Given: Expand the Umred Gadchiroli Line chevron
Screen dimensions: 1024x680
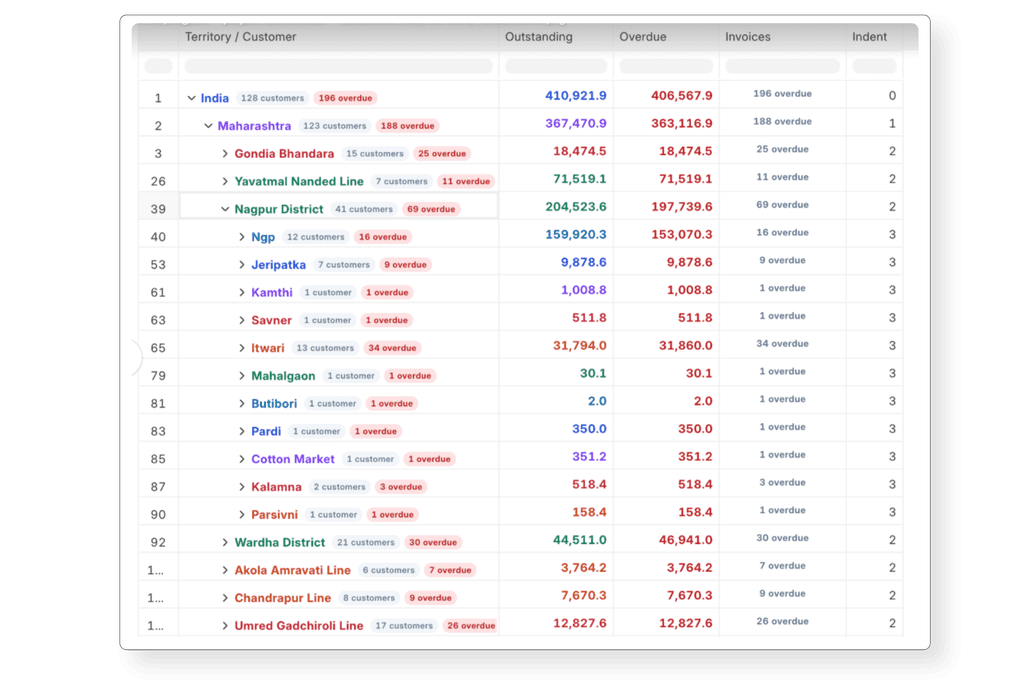Looking at the screenshot, I should point(225,625).
